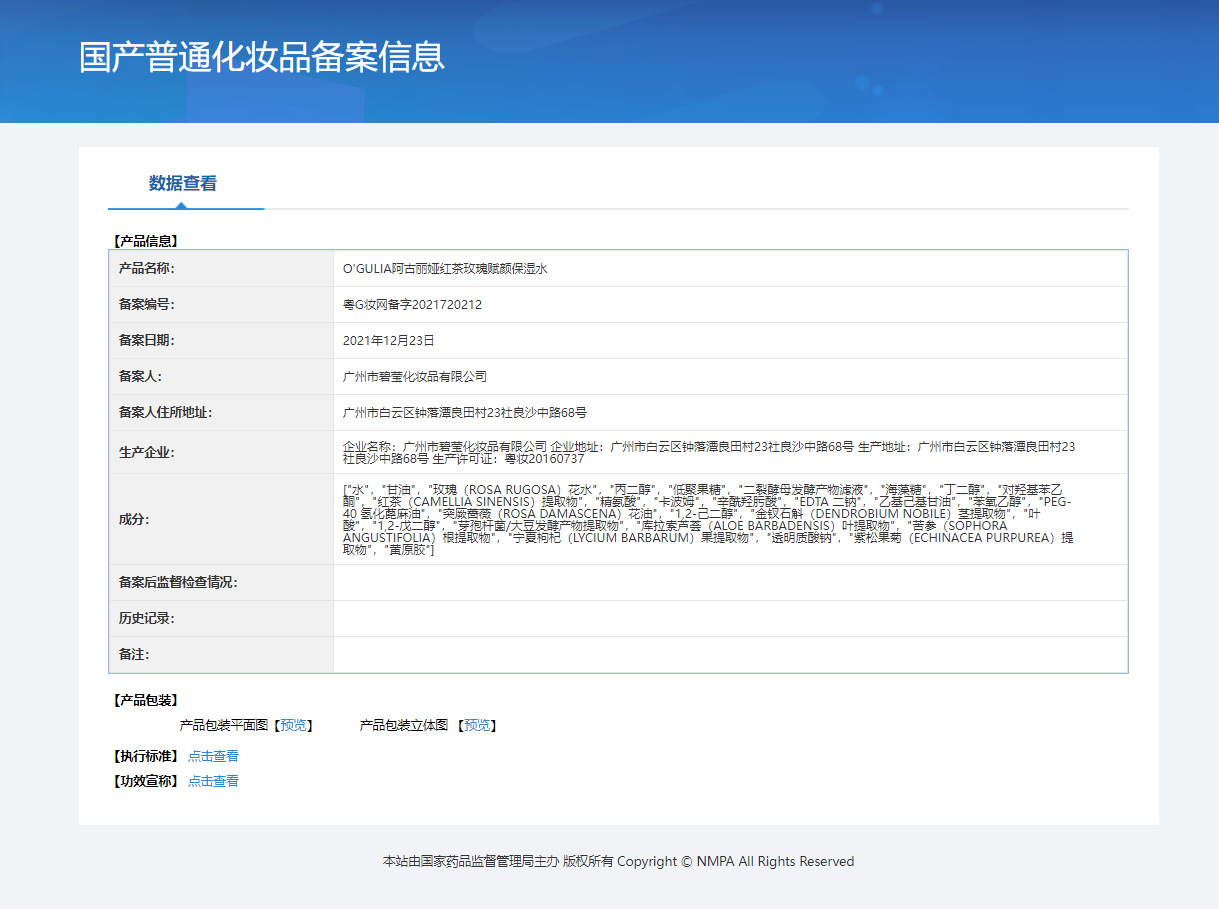Click 点击查看 next to 执行标准
The image size is (1219, 909).
point(213,756)
